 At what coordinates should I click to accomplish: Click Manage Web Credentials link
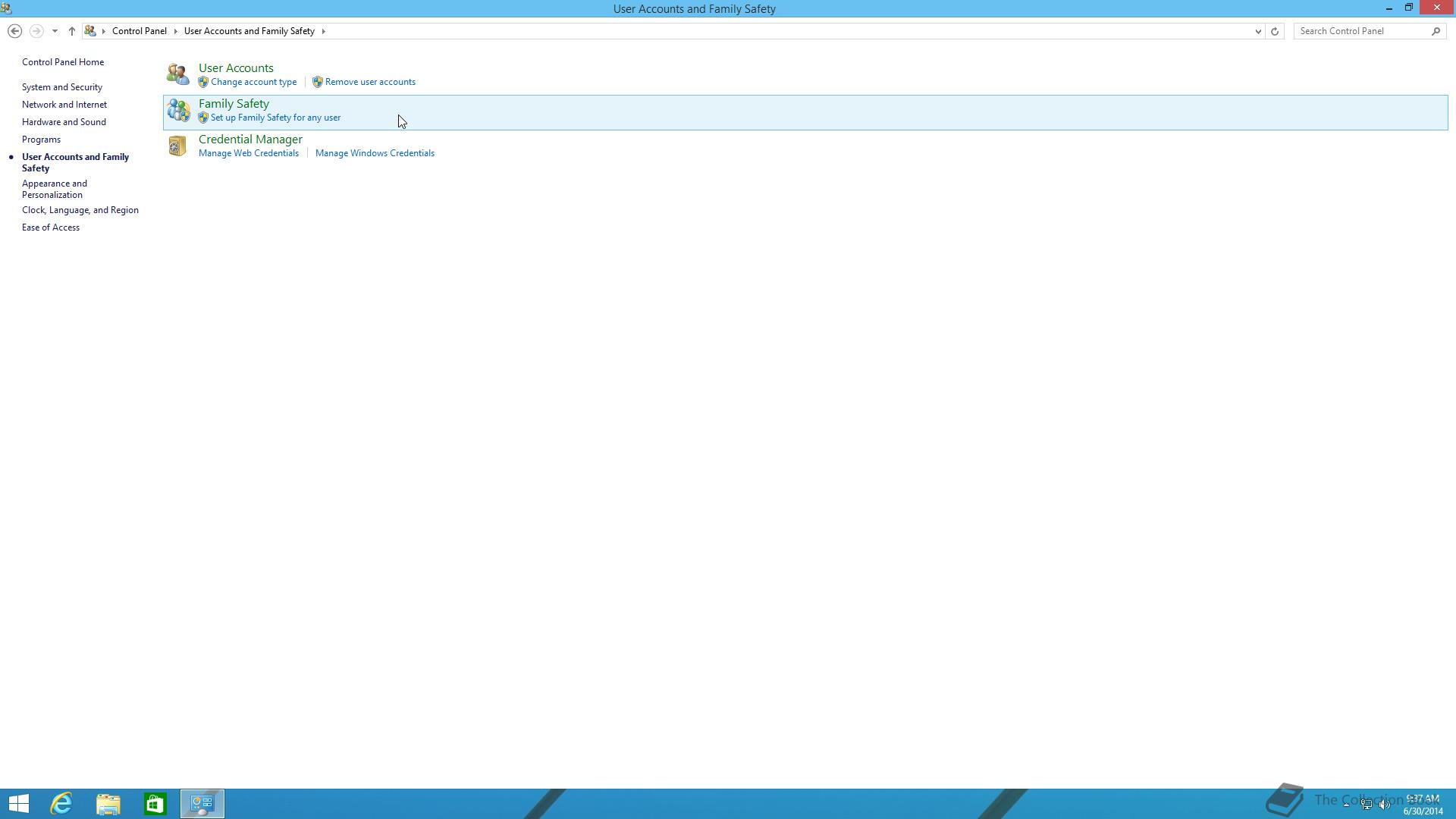(249, 153)
